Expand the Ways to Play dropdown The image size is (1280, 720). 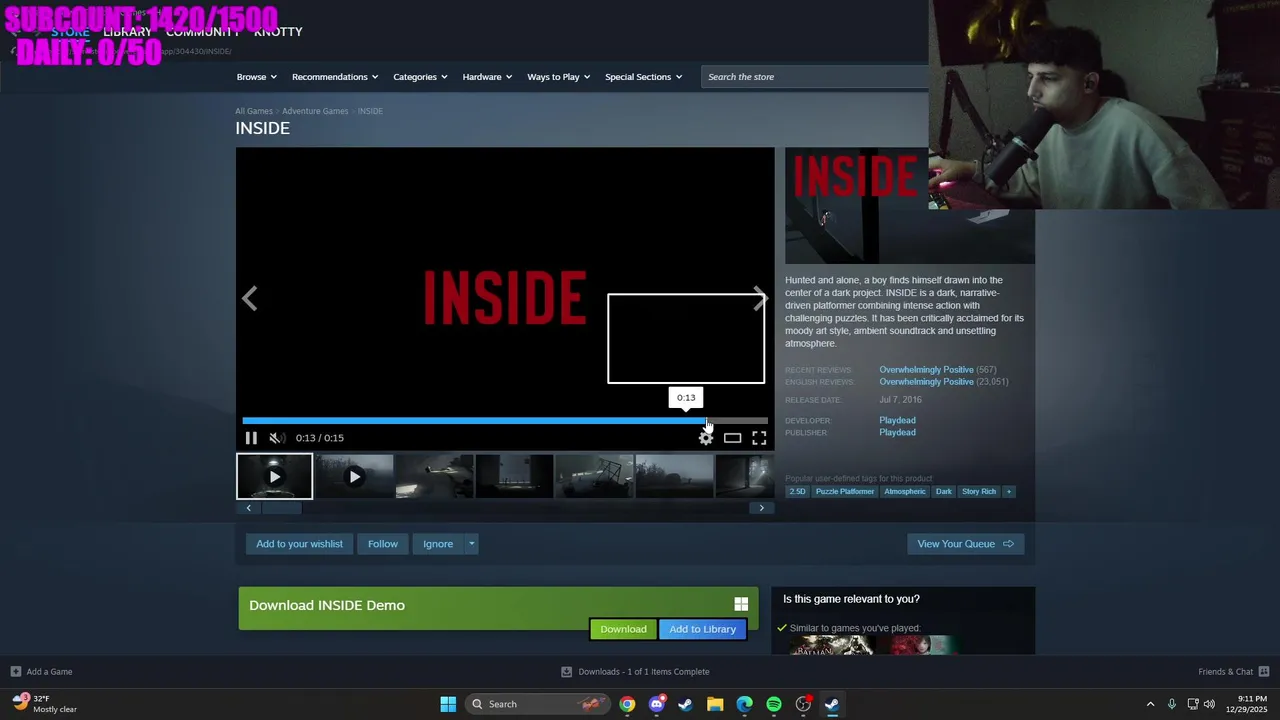pos(558,77)
